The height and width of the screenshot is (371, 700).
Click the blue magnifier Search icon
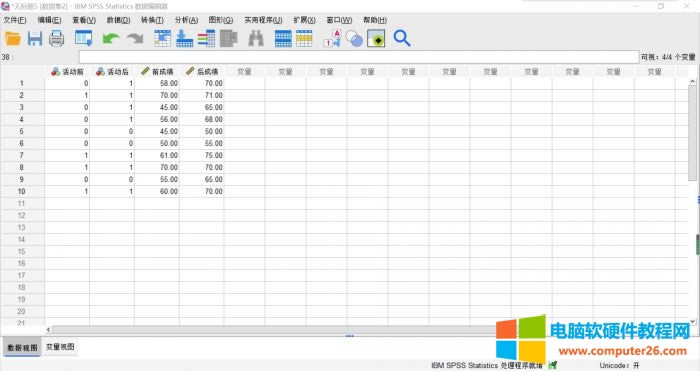(402, 38)
